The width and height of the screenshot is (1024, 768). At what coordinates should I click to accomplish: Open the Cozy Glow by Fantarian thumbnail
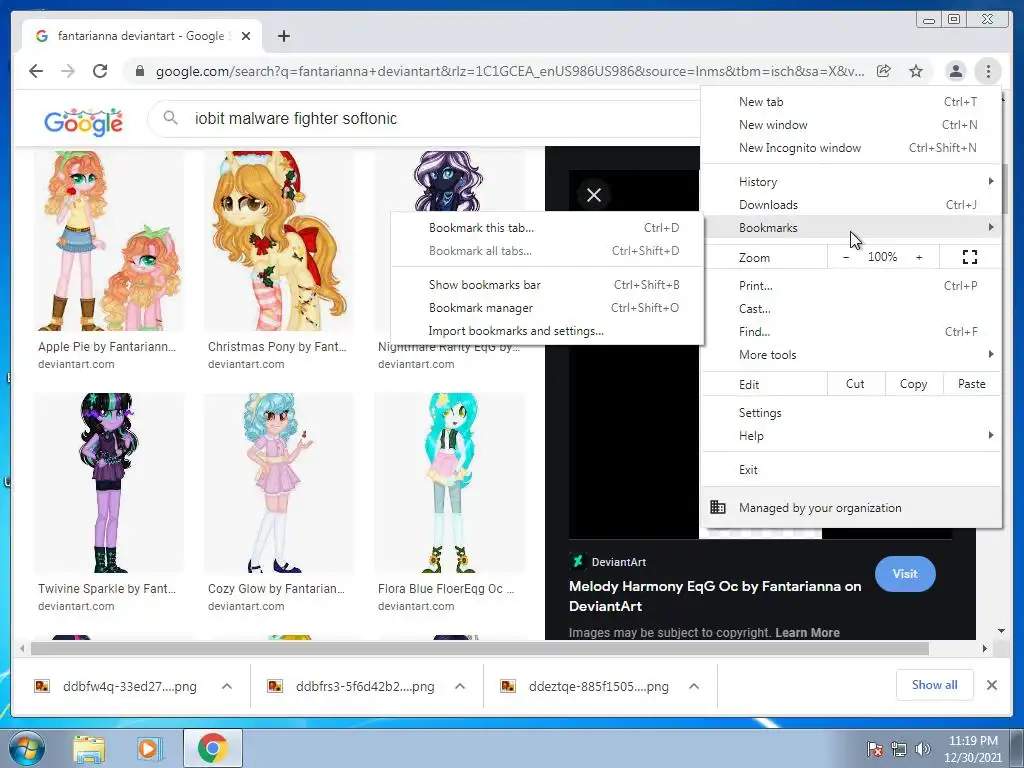coord(279,483)
